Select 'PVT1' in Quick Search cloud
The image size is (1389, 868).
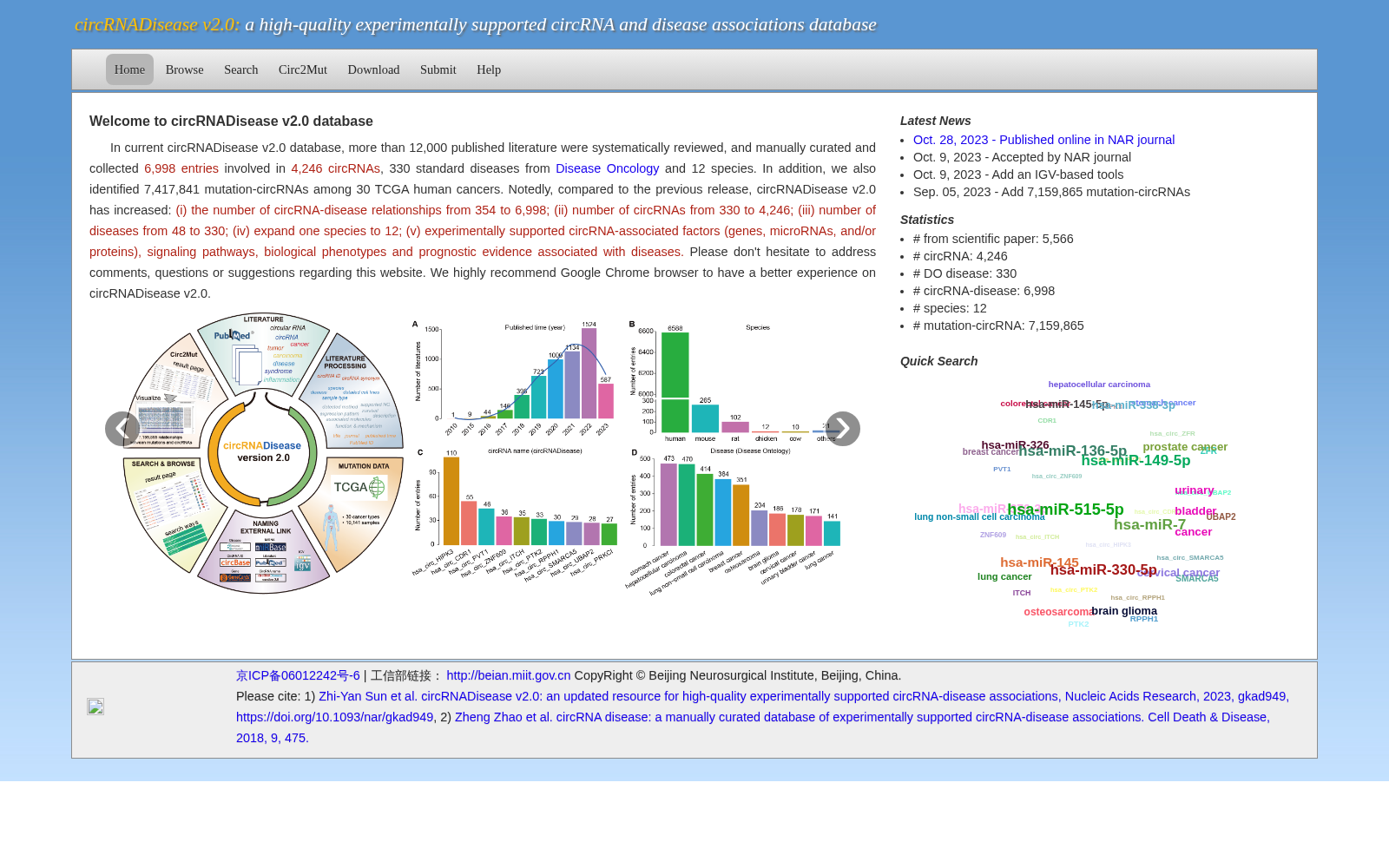click(x=1002, y=470)
